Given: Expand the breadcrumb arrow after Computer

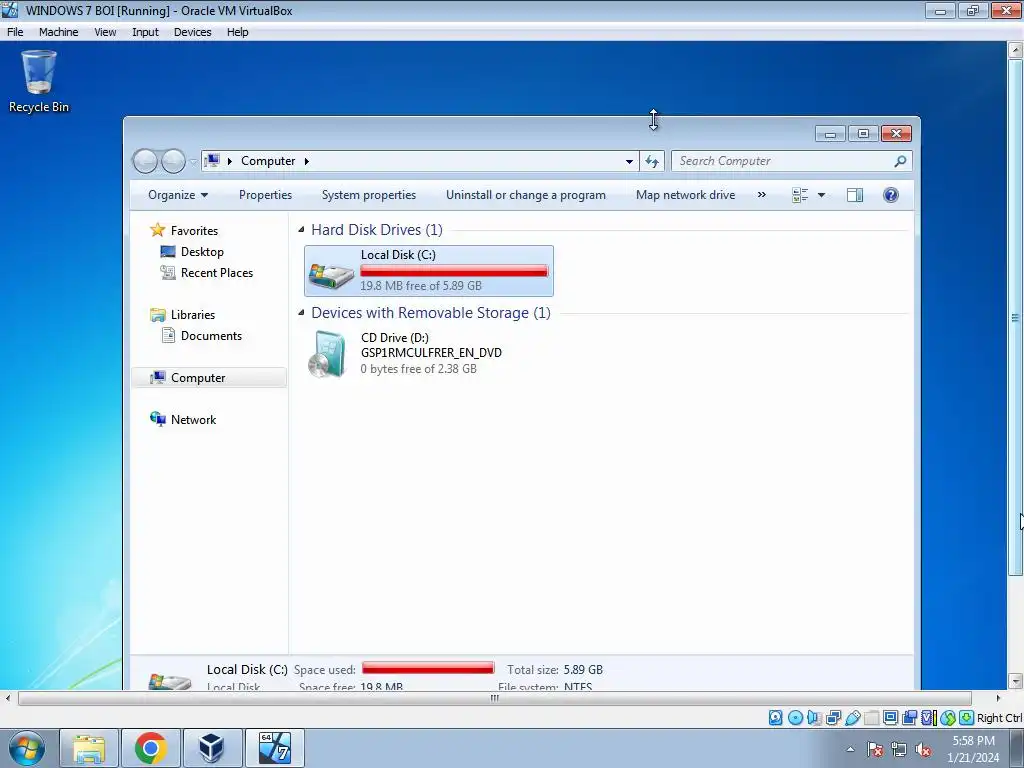Looking at the screenshot, I should [x=306, y=161].
